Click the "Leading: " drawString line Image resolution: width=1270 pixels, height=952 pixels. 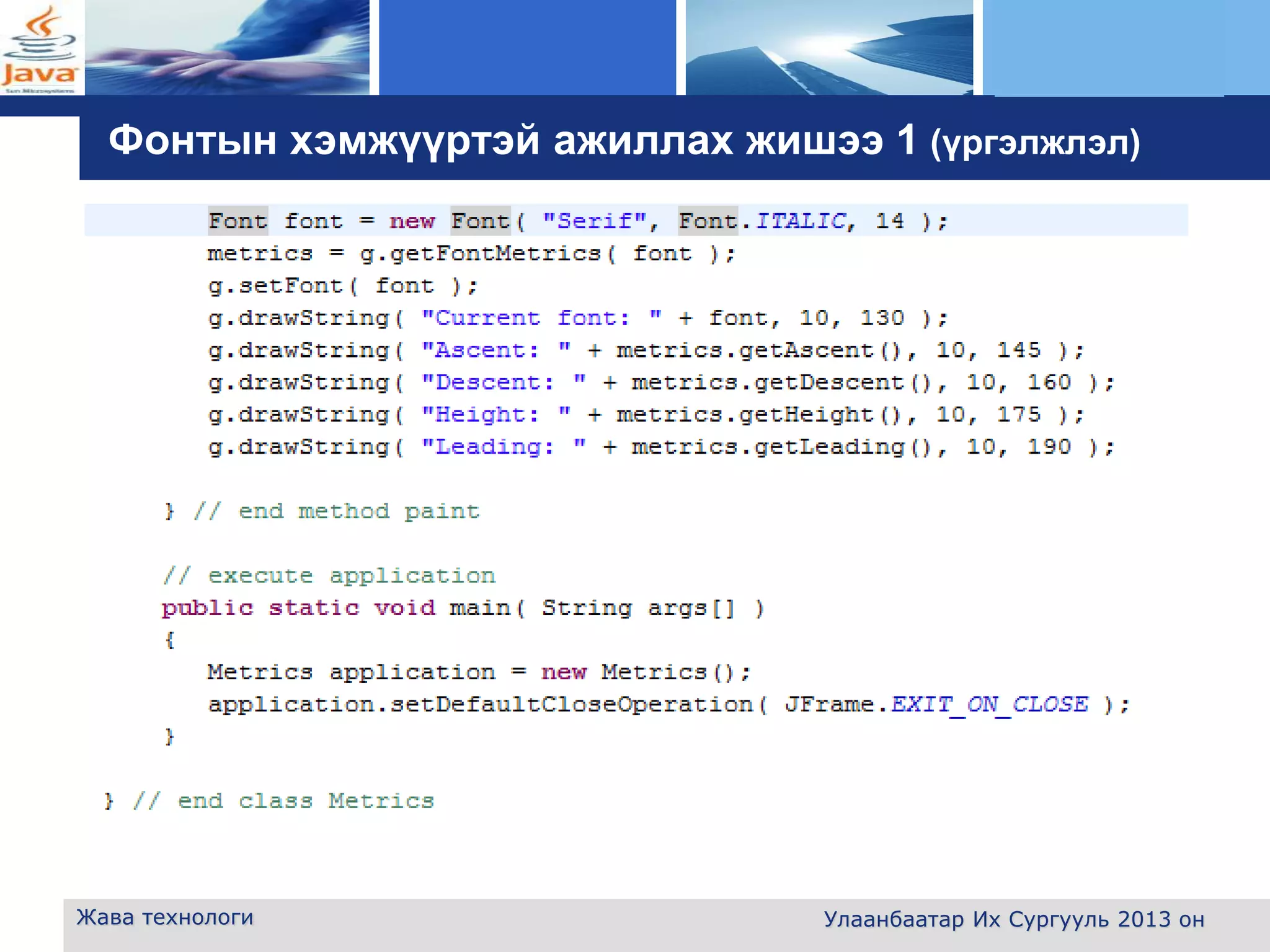pyautogui.click(x=661, y=447)
